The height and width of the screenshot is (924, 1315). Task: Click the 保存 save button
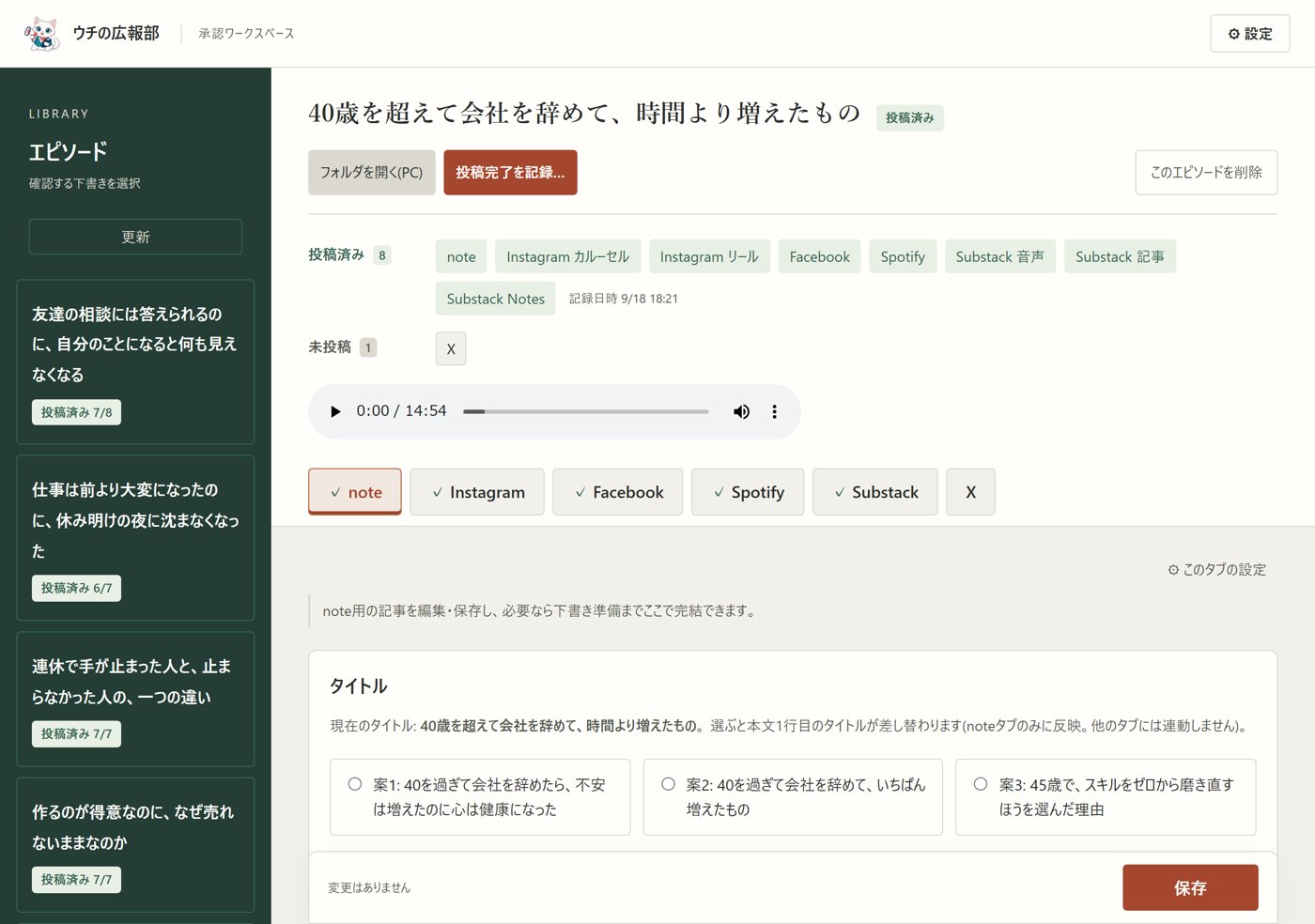tap(1190, 887)
